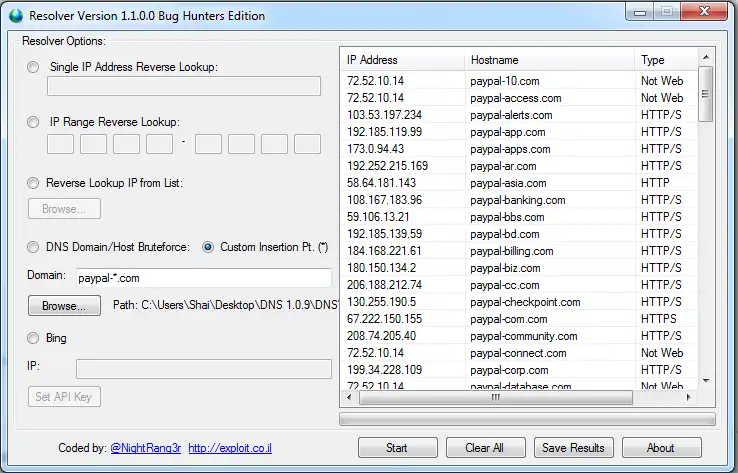Close the Resolver window

[705, 11]
